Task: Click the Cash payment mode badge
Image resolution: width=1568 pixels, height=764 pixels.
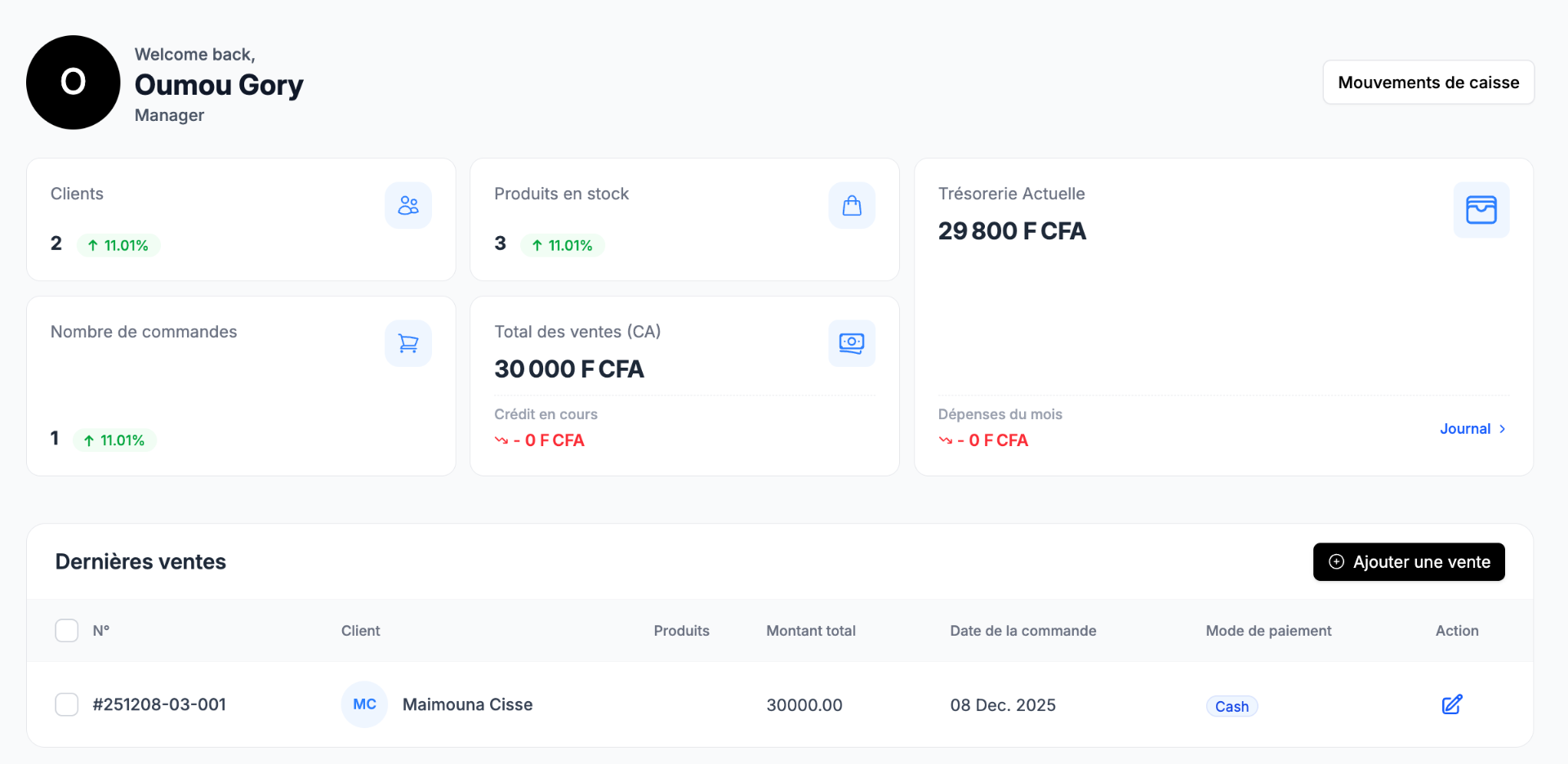Action: [1232, 706]
